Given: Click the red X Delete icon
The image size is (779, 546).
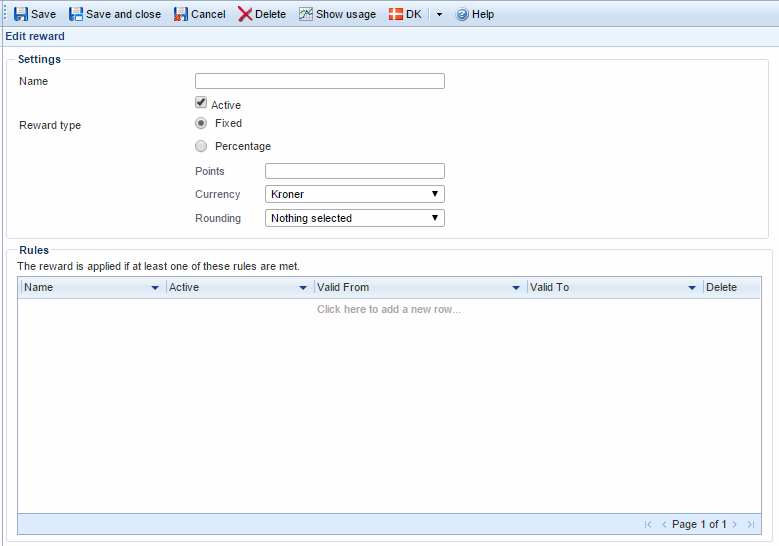Looking at the screenshot, I should pos(245,15).
